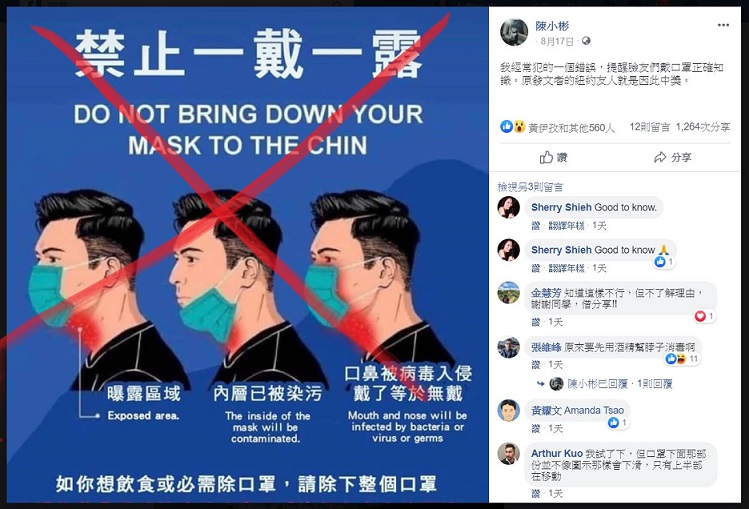Click the globe public-visibility icon

[x=586, y=42]
